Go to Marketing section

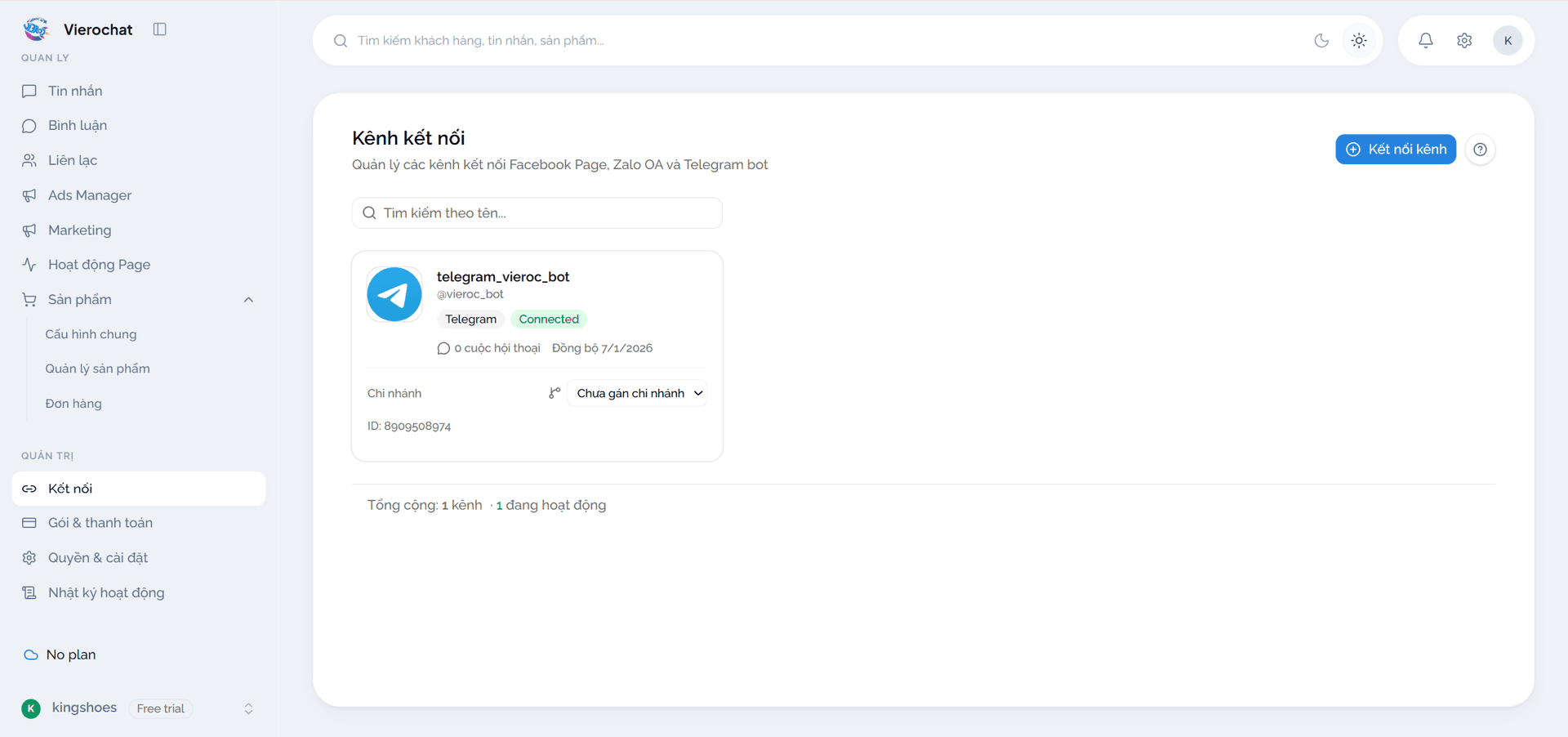click(139, 230)
